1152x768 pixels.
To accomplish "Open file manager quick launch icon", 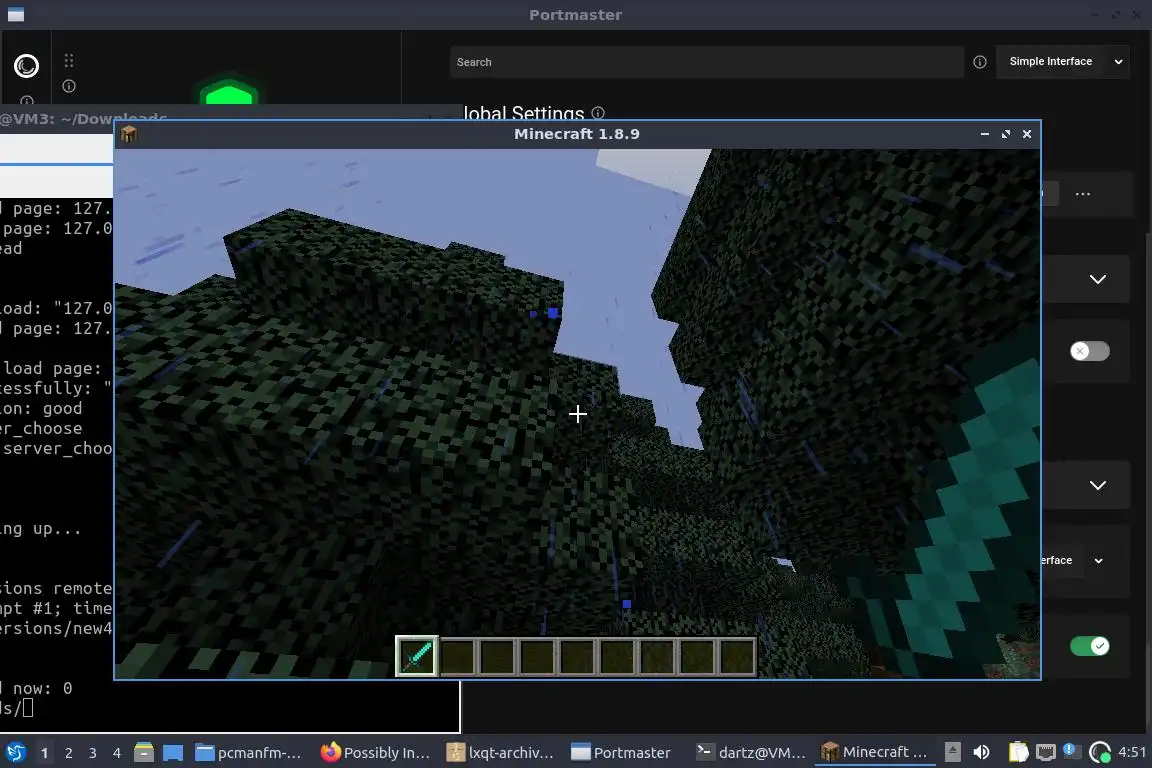I will [x=144, y=753].
